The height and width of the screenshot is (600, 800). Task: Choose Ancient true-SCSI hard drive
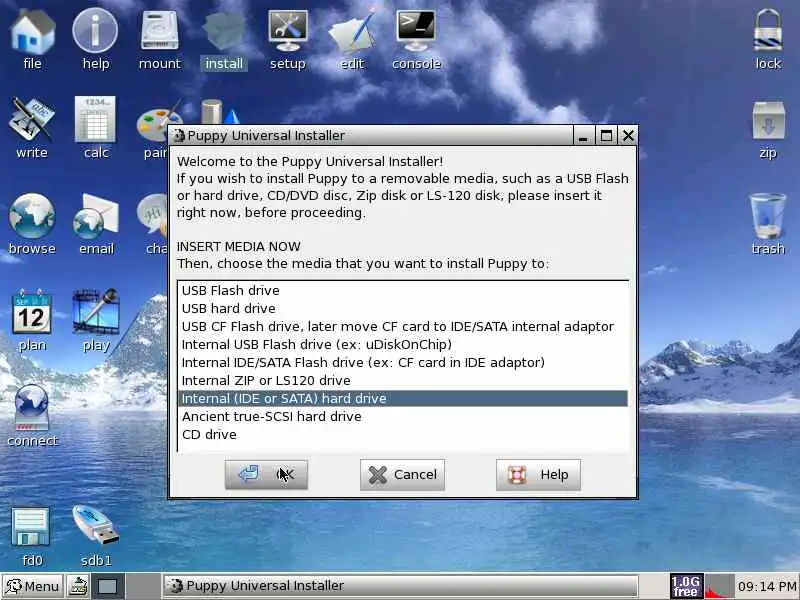(403, 416)
